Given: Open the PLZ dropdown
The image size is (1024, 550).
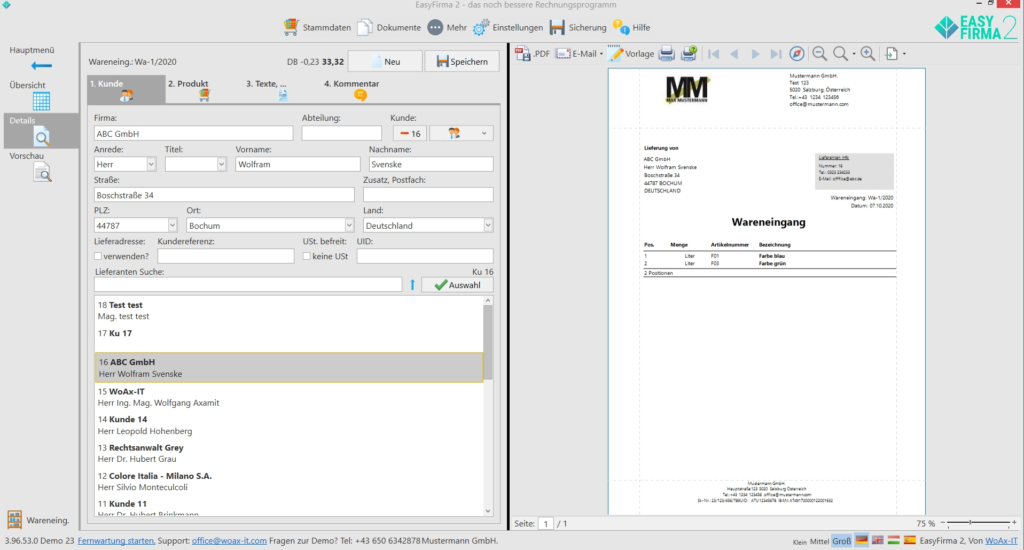Looking at the screenshot, I should tap(172, 225).
